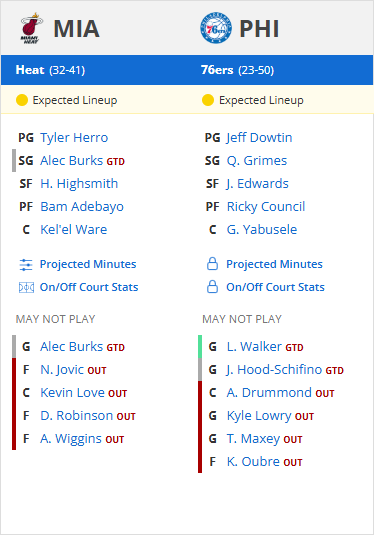Click Kevin Love in May Not Play list
The height and width of the screenshot is (535, 374).
[x=72, y=393]
